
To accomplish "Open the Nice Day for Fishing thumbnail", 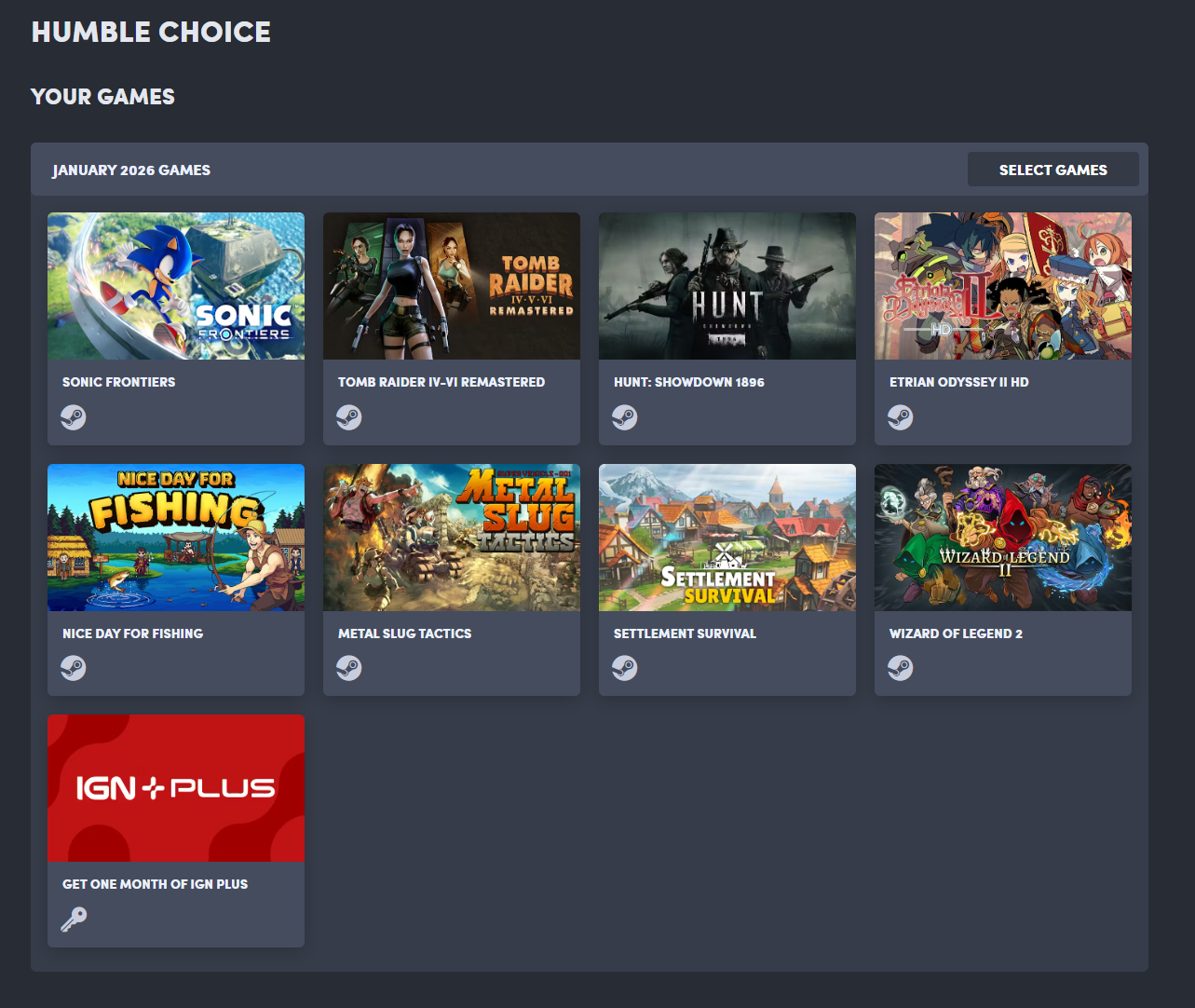I will tap(176, 538).
